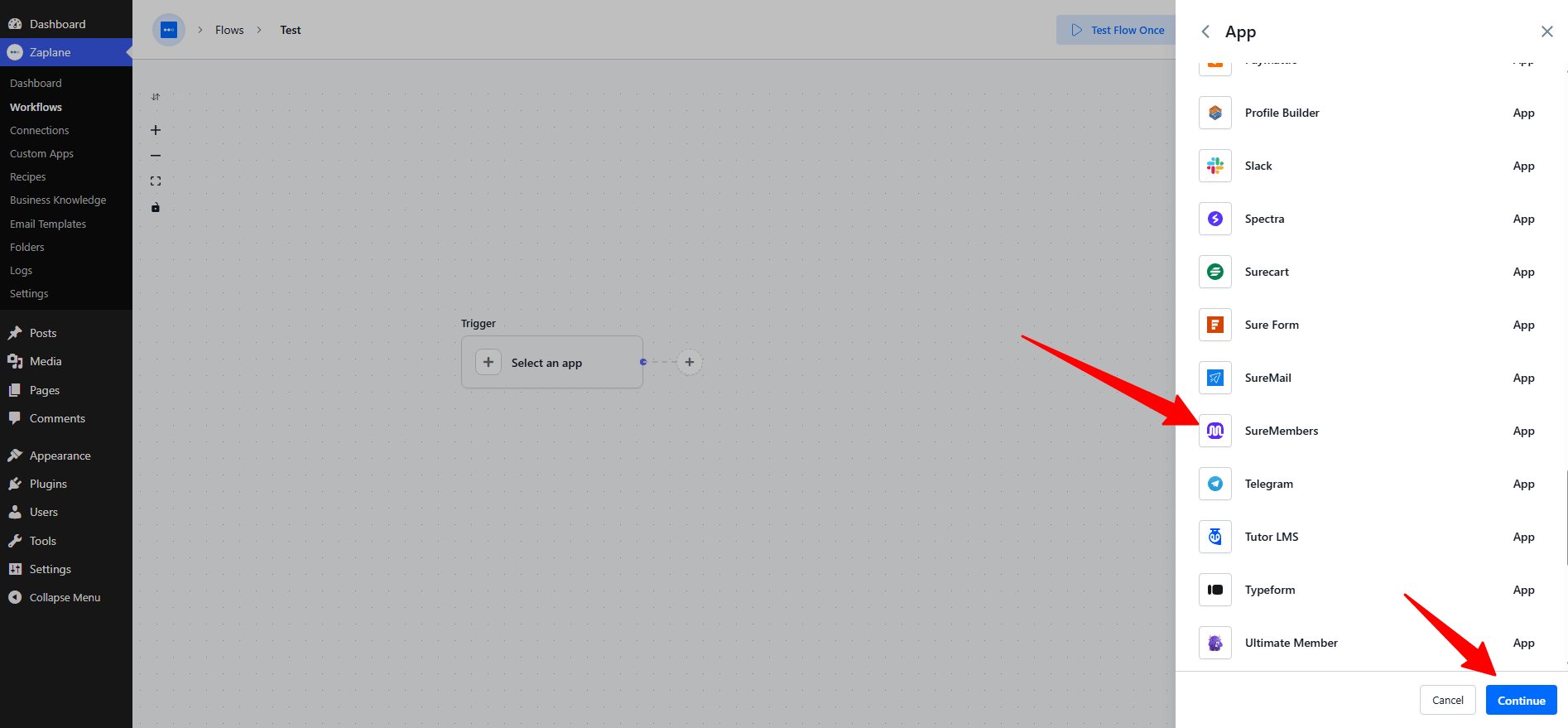Click the Profile Builder row label
This screenshot has height=728, width=1568.
(1282, 113)
